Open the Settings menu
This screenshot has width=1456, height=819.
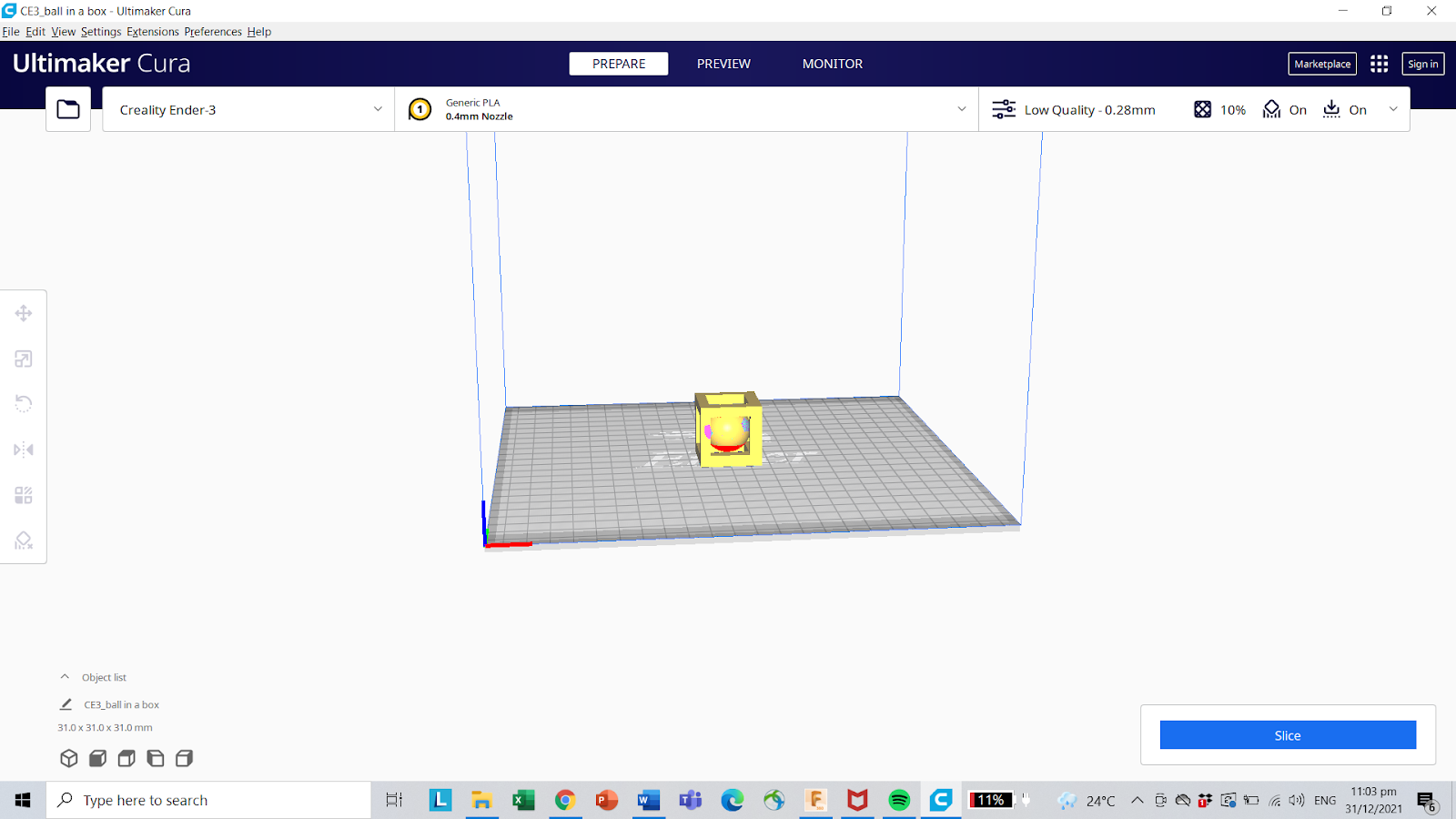coord(101,32)
